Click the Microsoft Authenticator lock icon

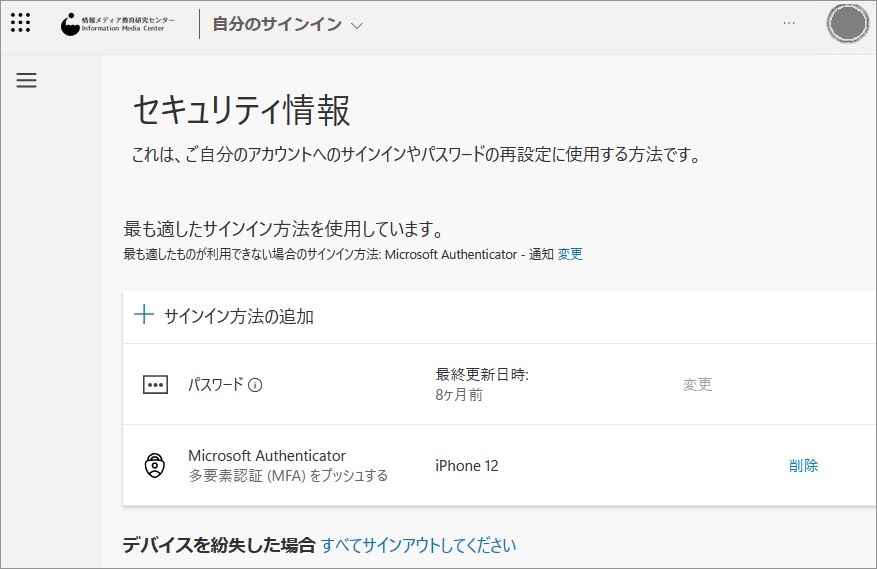click(x=154, y=465)
